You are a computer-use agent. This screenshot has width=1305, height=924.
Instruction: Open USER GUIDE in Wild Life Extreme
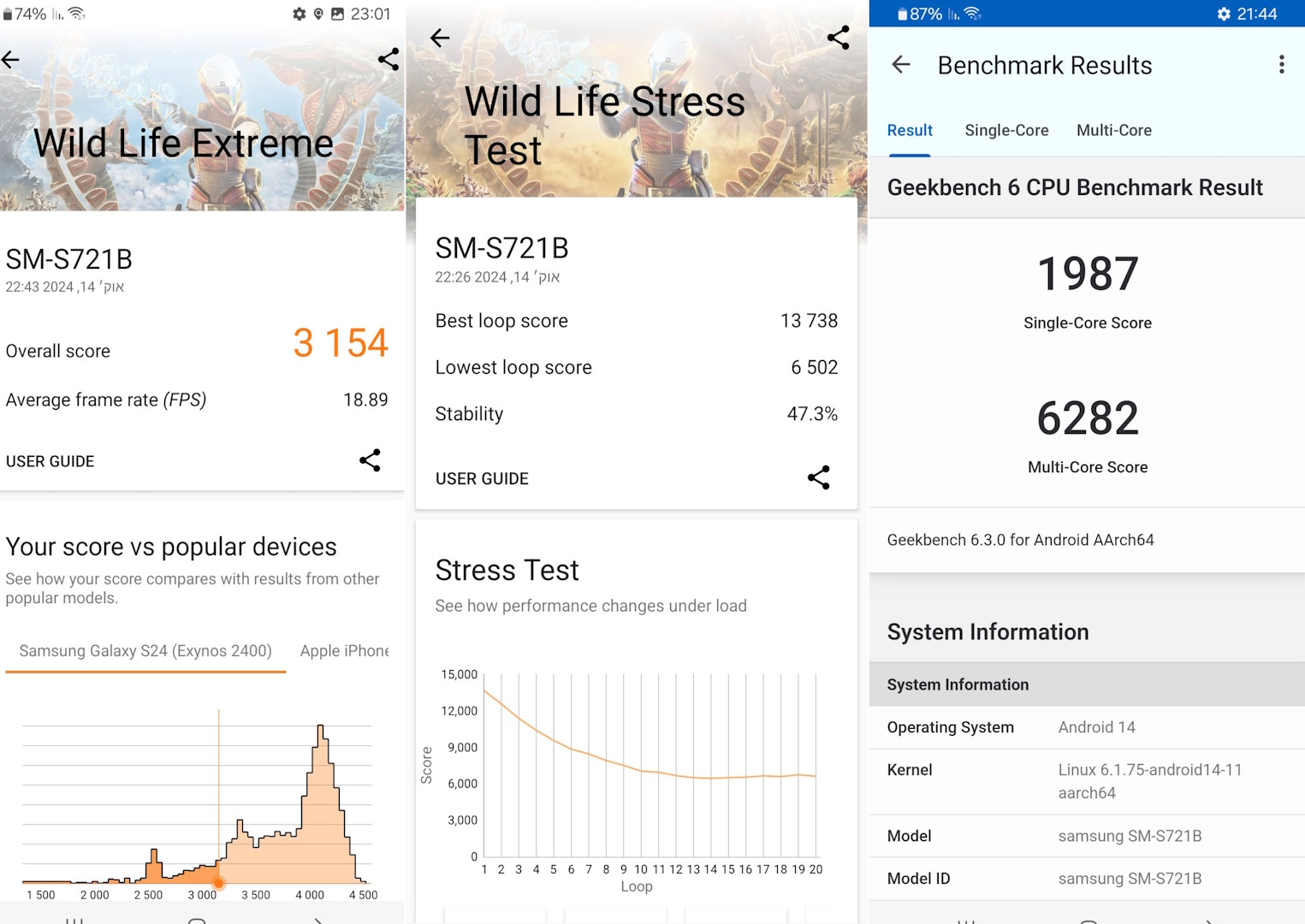[x=50, y=461]
